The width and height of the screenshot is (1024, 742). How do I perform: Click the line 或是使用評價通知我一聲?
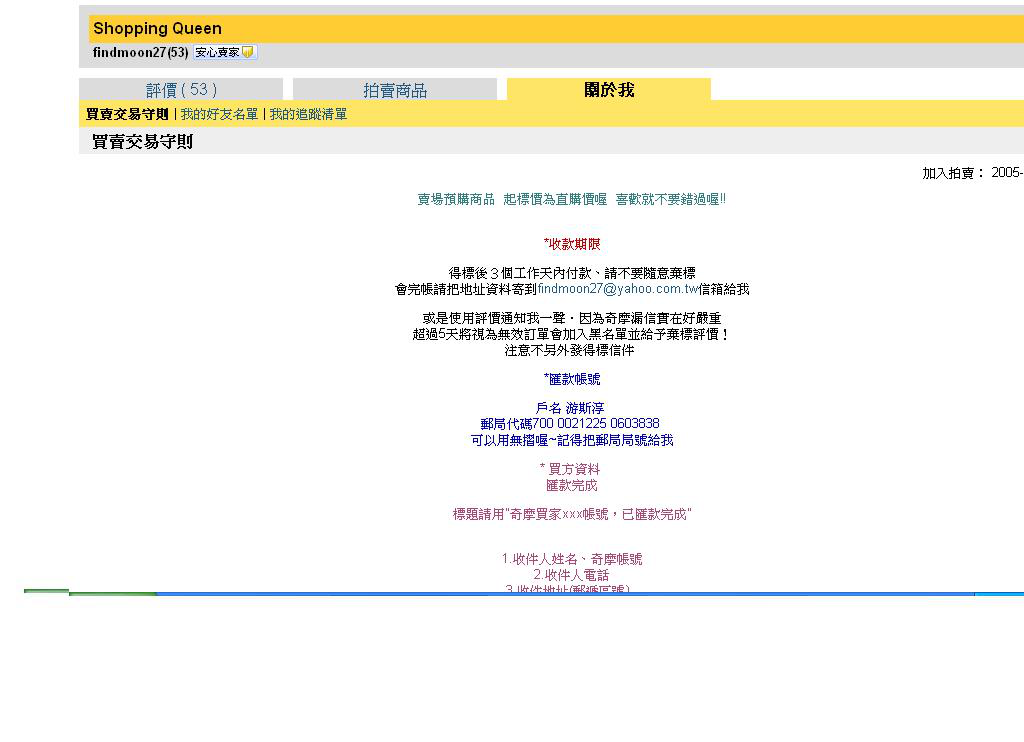(x=571, y=318)
